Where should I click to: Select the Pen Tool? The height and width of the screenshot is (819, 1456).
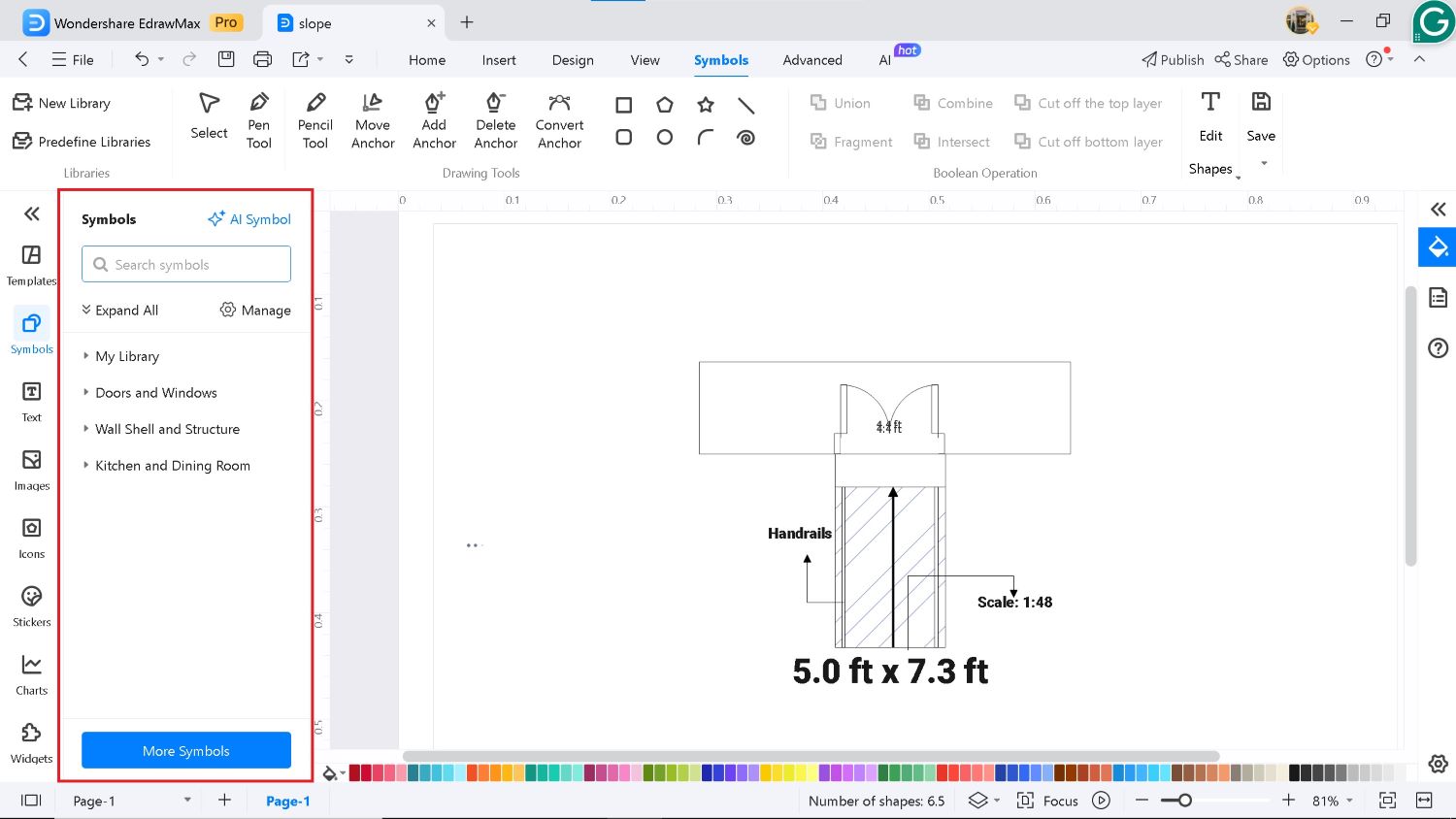click(x=258, y=121)
